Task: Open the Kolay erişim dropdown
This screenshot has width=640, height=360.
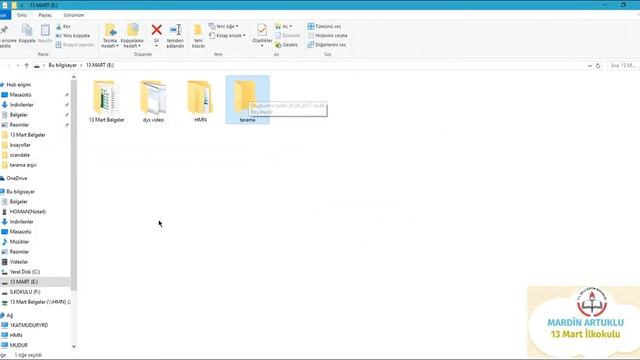Action: [x=227, y=36]
